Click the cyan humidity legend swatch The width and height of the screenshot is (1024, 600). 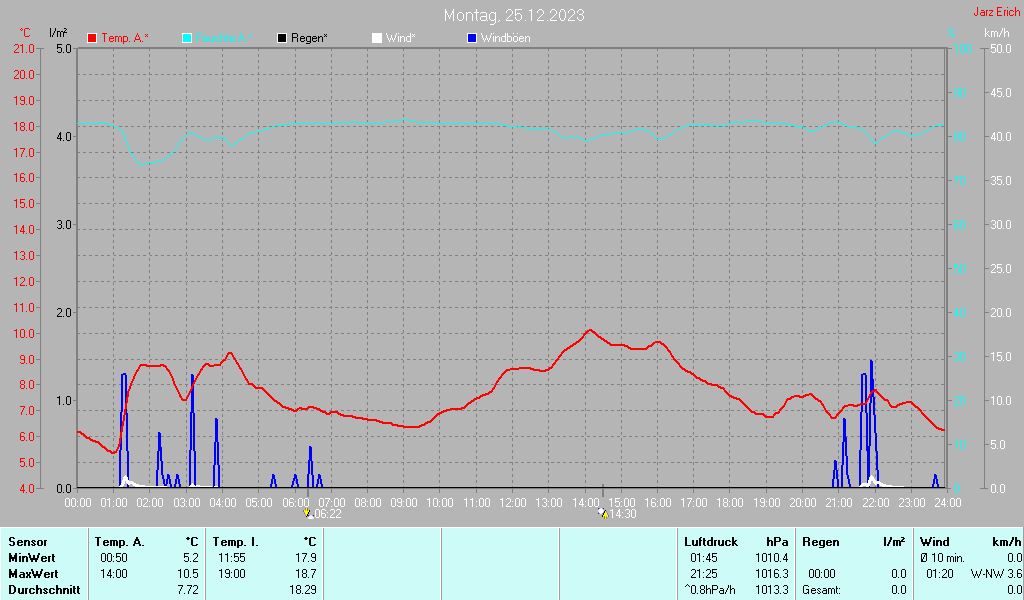(x=187, y=38)
